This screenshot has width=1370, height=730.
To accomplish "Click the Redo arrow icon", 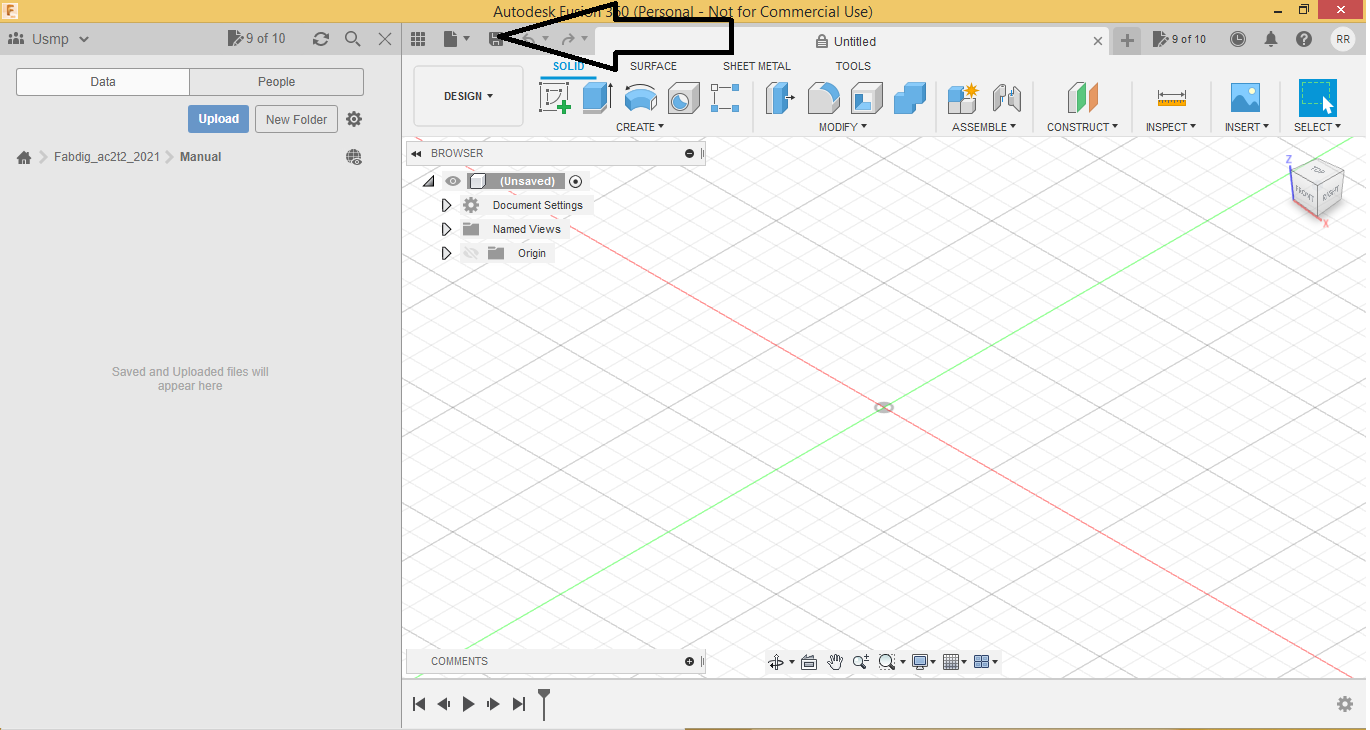I will [568, 39].
